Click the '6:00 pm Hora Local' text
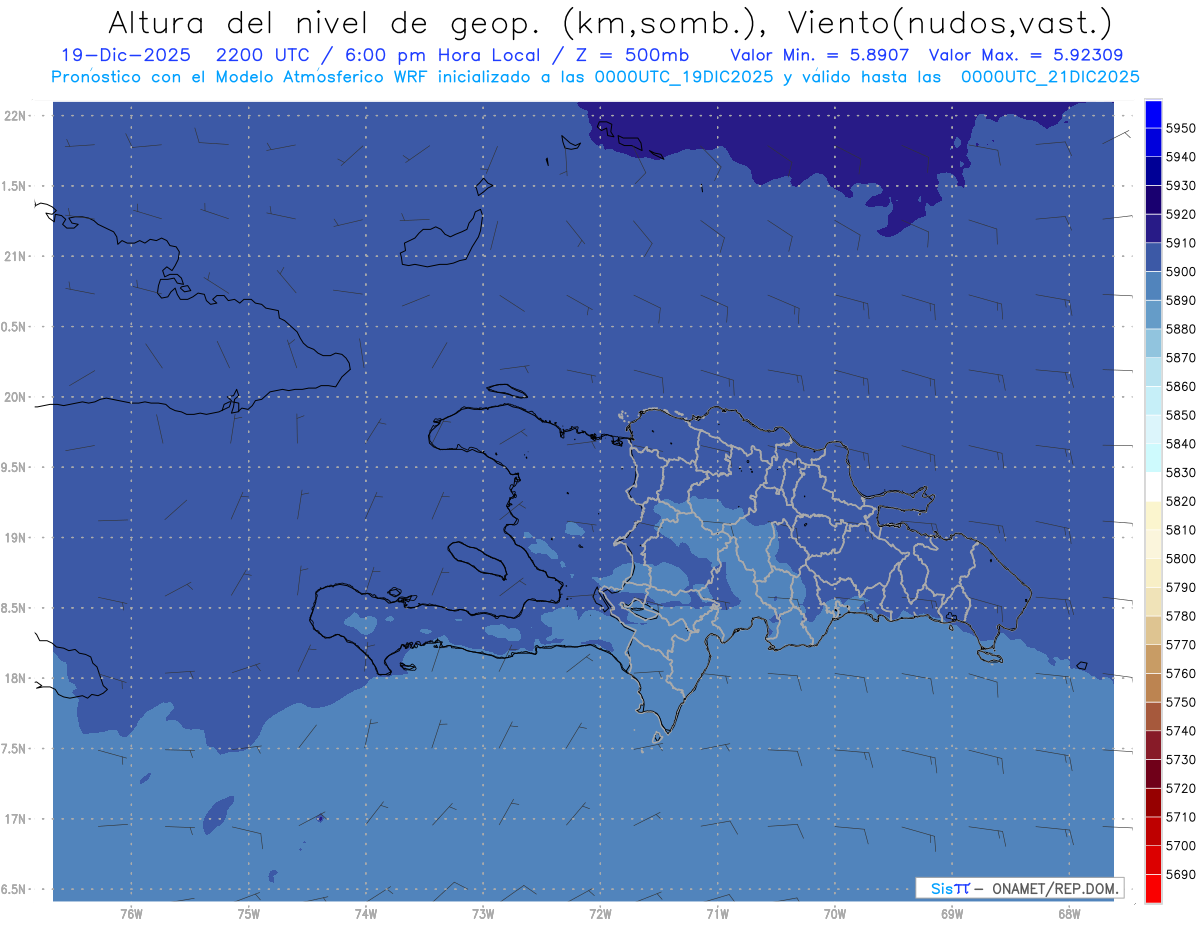The image size is (1200, 927). coord(442,55)
